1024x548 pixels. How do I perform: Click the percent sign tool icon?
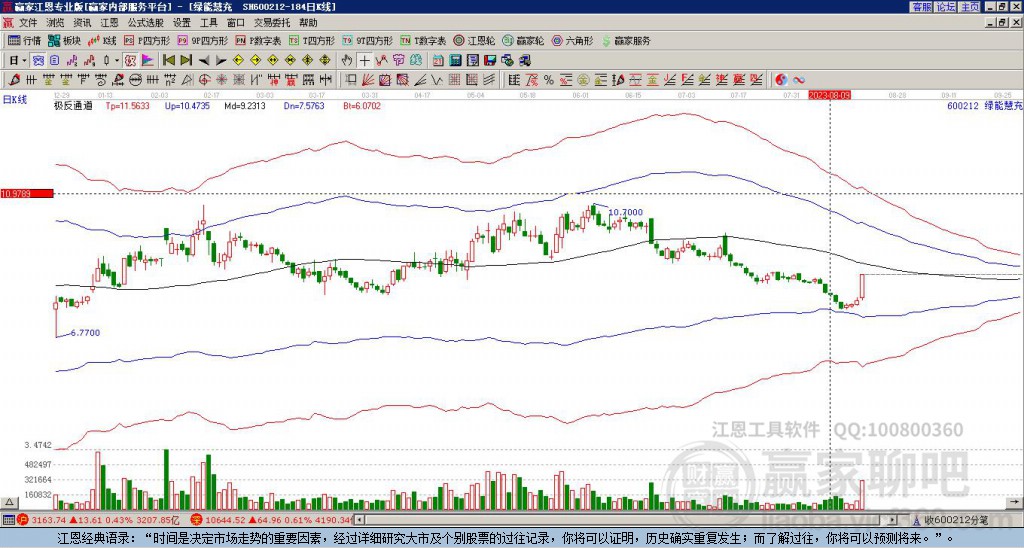point(549,80)
